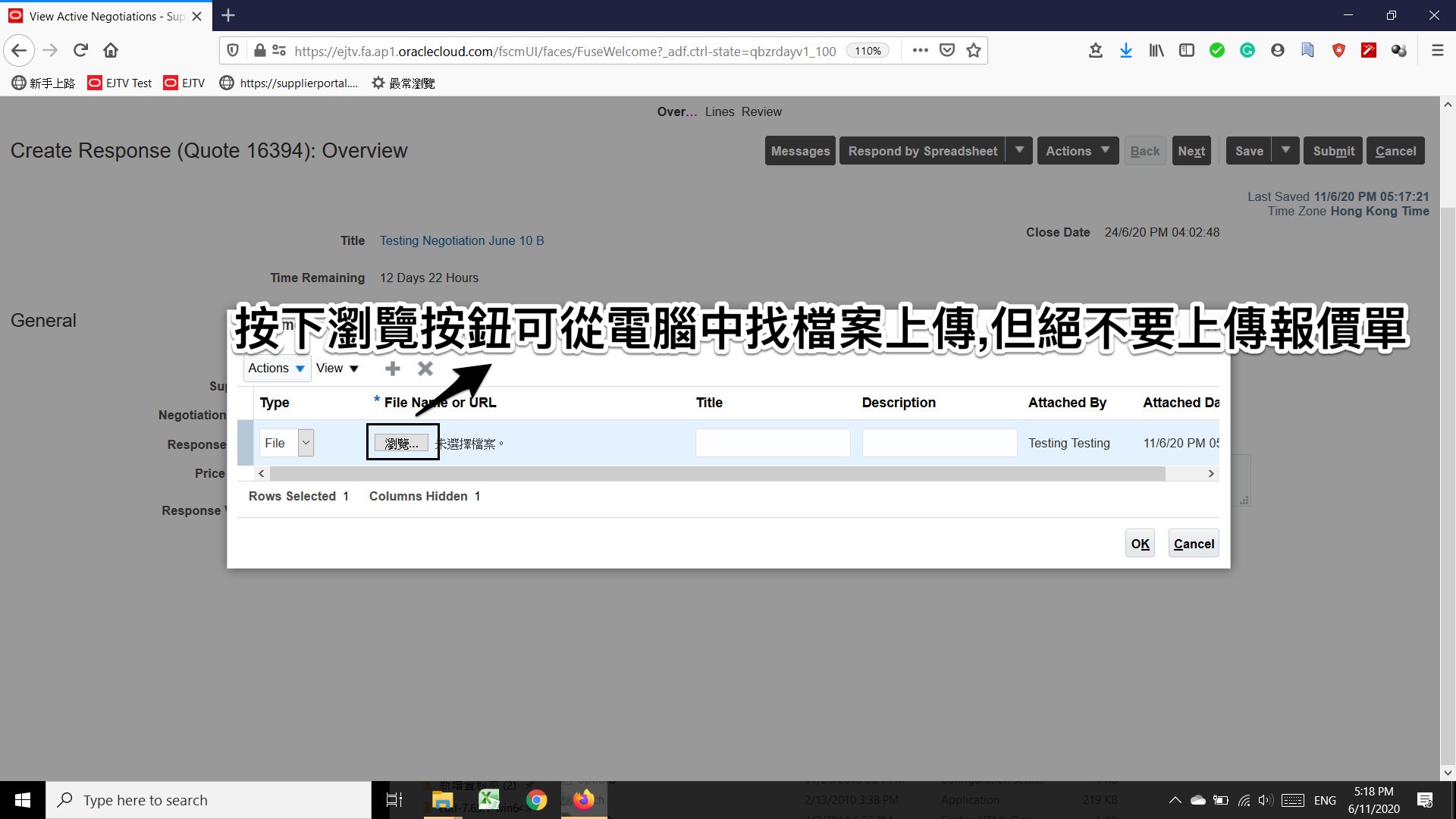
Task: Click the Messages button
Action: point(800,151)
